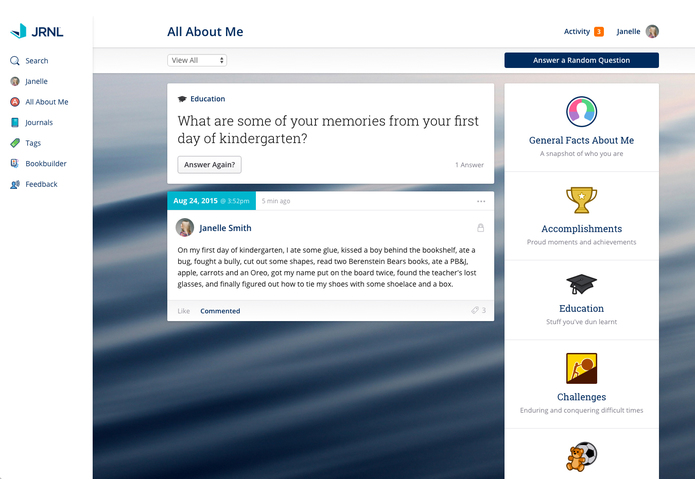The width and height of the screenshot is (695, 494).
Task: Click the graduation cap icon beside Education label
Action: 182,99
